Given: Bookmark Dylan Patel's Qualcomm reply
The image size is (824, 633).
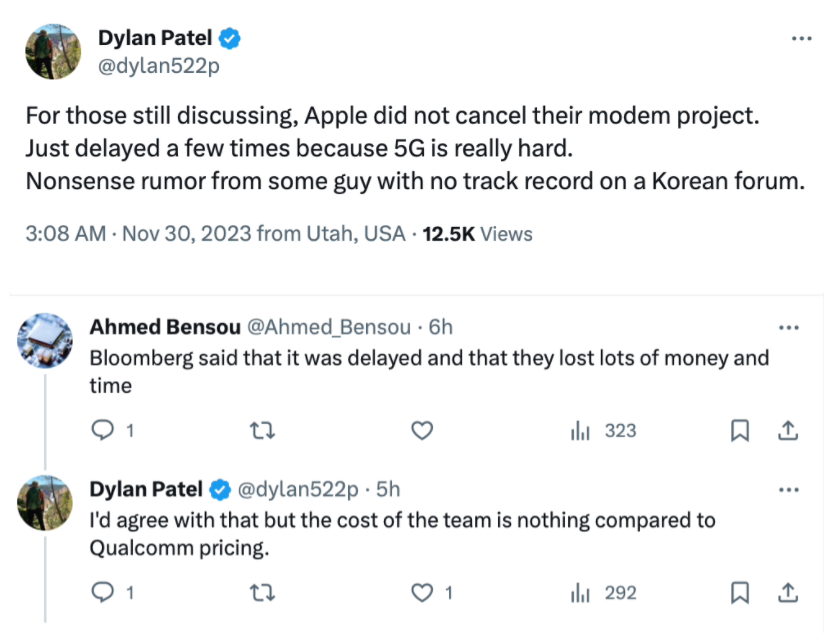Looking at the screenshot, I should (740, 592).
